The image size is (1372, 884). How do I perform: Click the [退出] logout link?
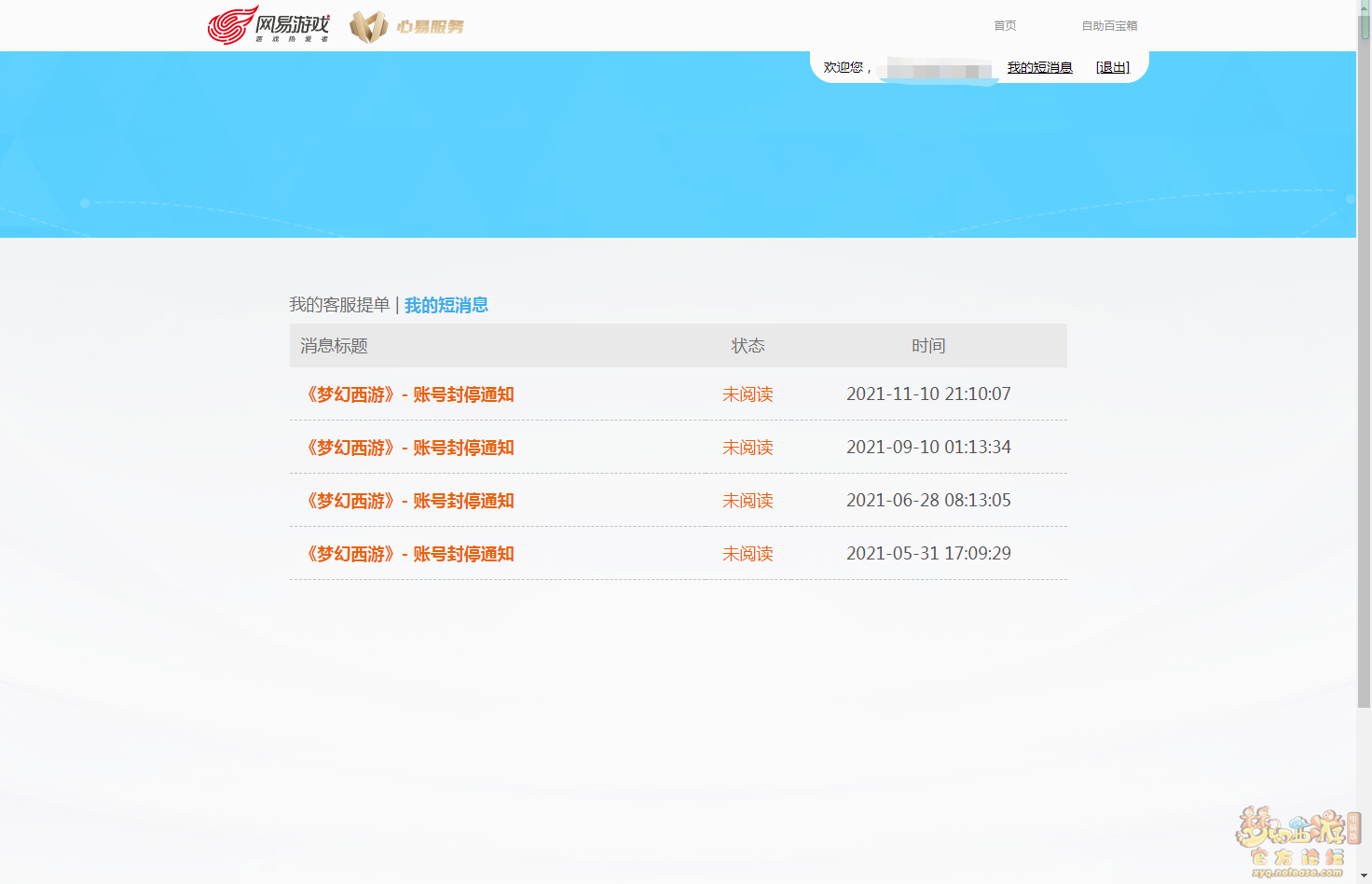pos(1113,67)
